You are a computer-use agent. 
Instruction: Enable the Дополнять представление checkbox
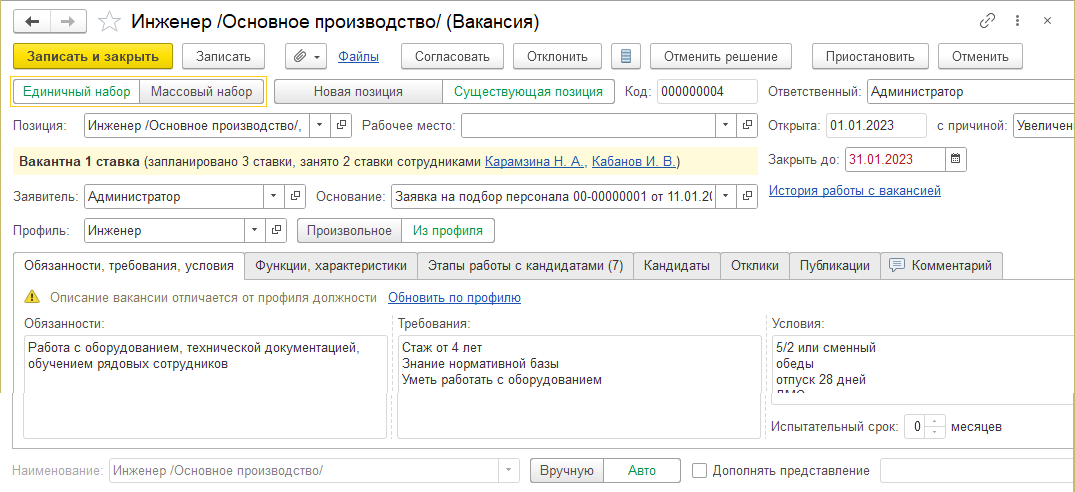[x=699, y=471]
